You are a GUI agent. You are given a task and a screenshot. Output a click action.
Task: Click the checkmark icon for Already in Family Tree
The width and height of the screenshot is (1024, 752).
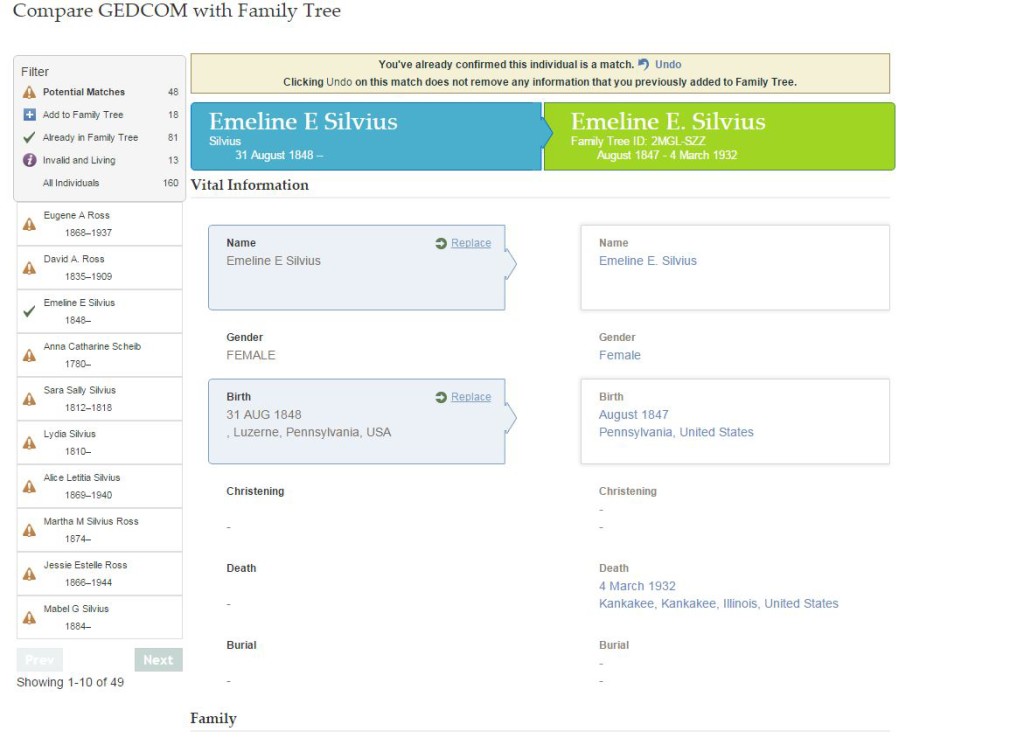click(x=29, y=138)
